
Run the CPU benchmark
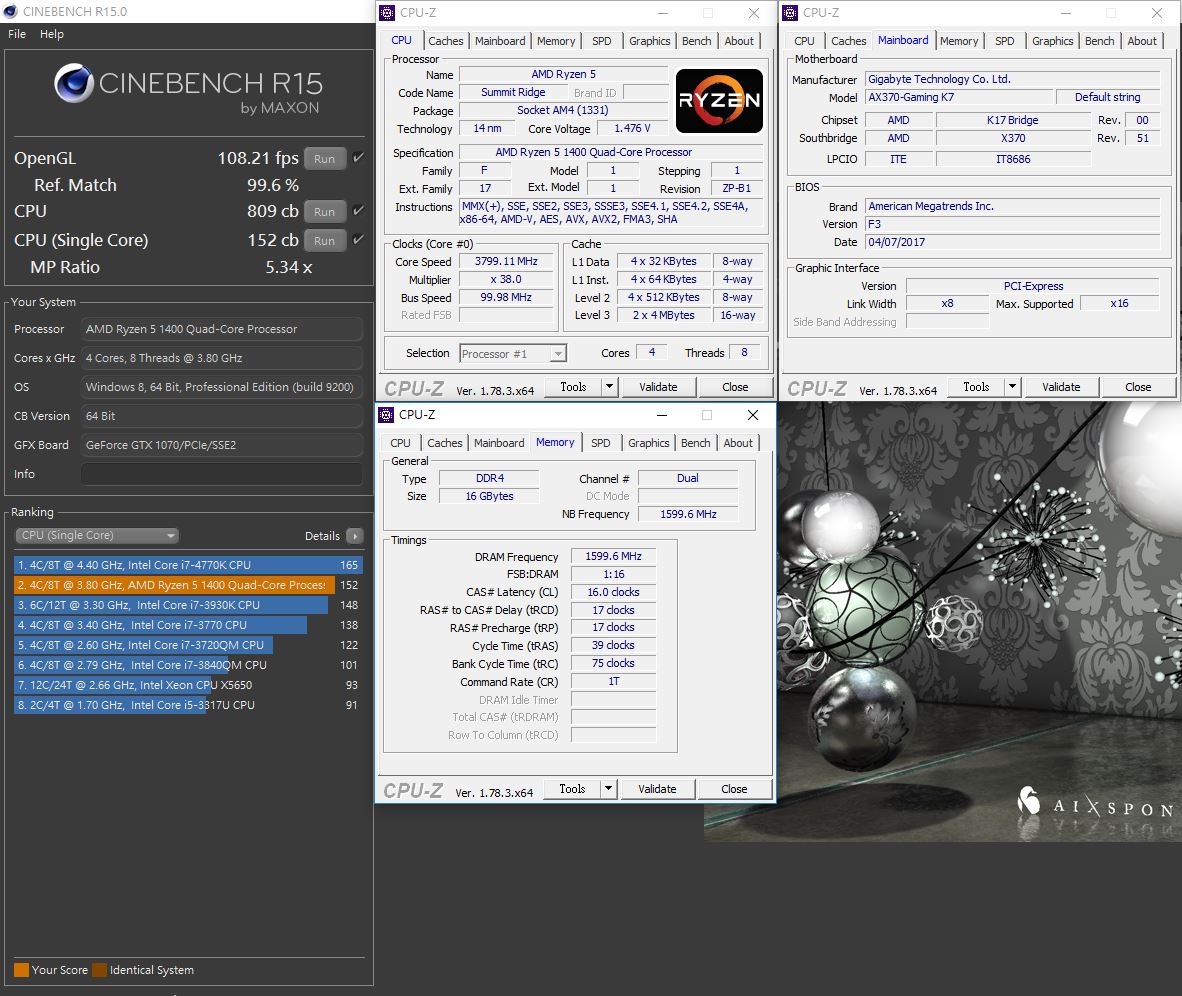(x=325, y=211)
